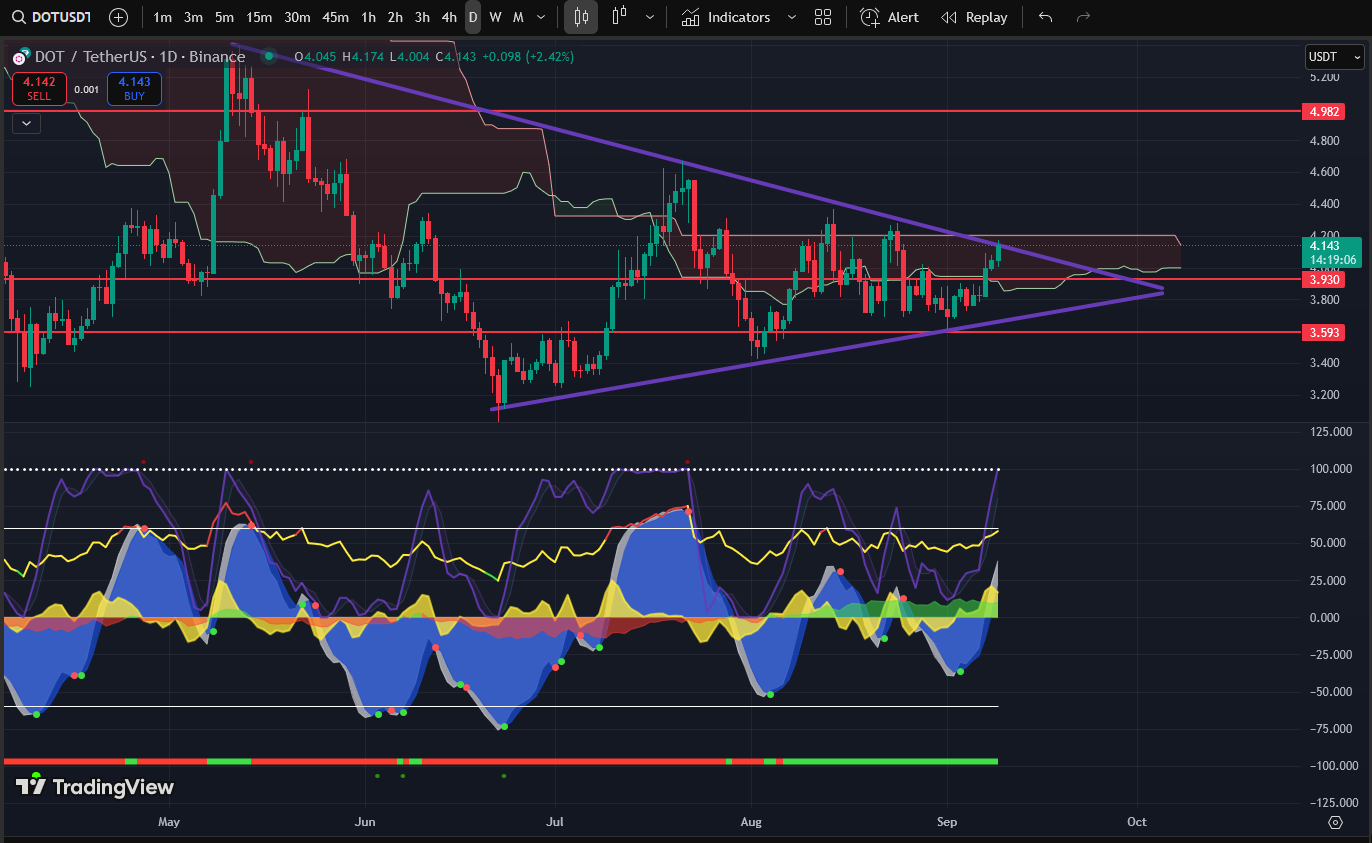The image size is (1372, 843).
Task: Open the Indicators panel
Action: coord(727,17)
